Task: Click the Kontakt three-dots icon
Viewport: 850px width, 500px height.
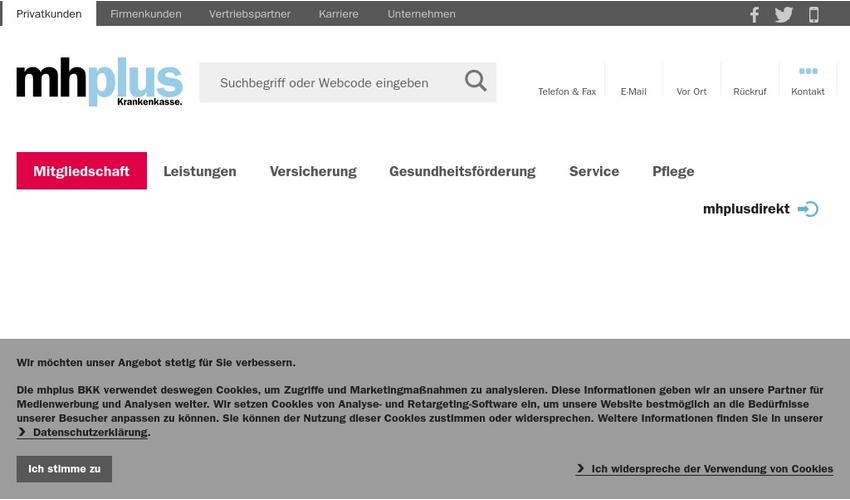Action: pyautogui.click(x=808, y=72)
